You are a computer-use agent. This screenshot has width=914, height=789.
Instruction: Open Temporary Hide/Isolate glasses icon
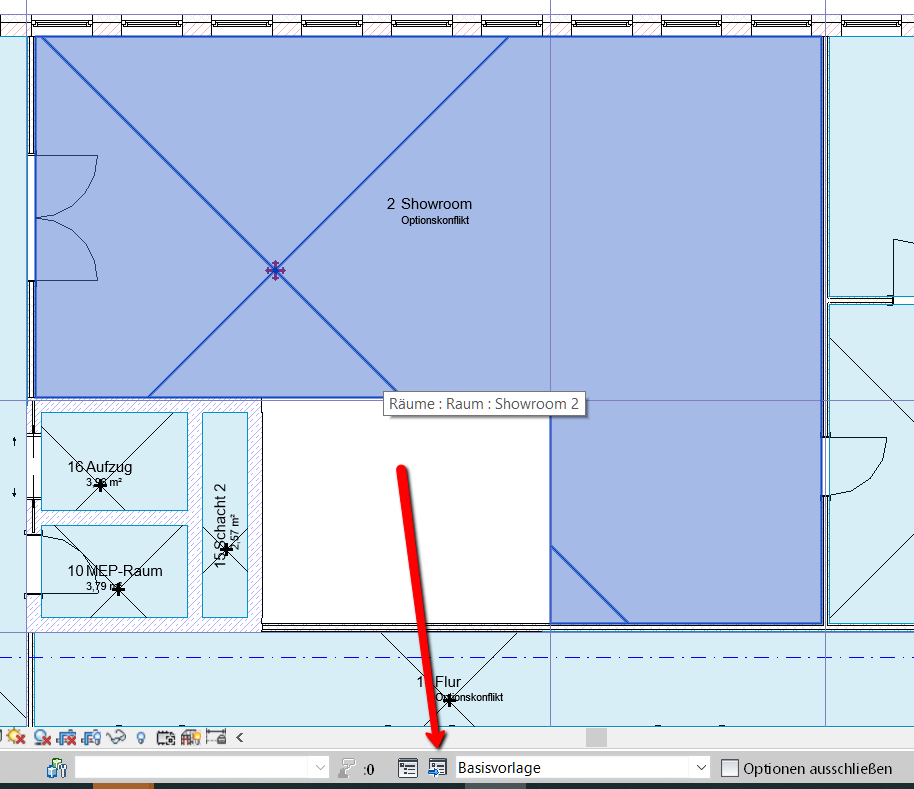coord(117,738)
